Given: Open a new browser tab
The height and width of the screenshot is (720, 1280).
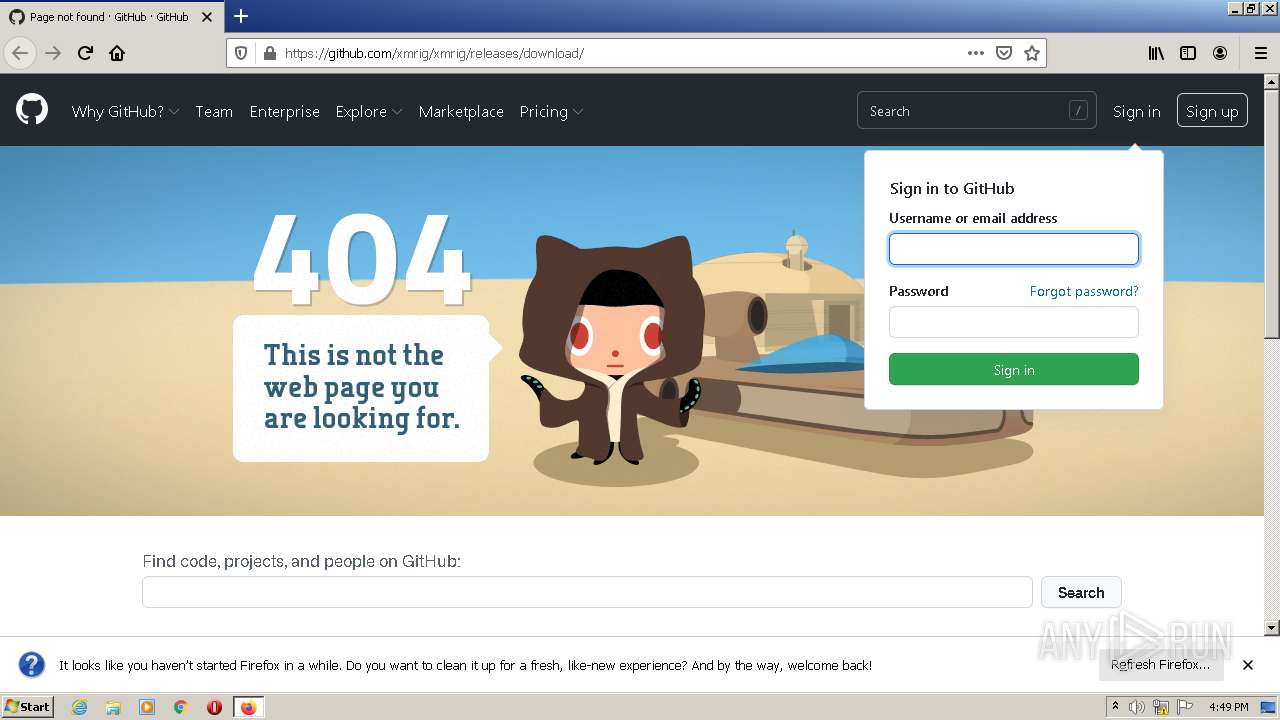Looking at the screenshot, I should (241, 16).
